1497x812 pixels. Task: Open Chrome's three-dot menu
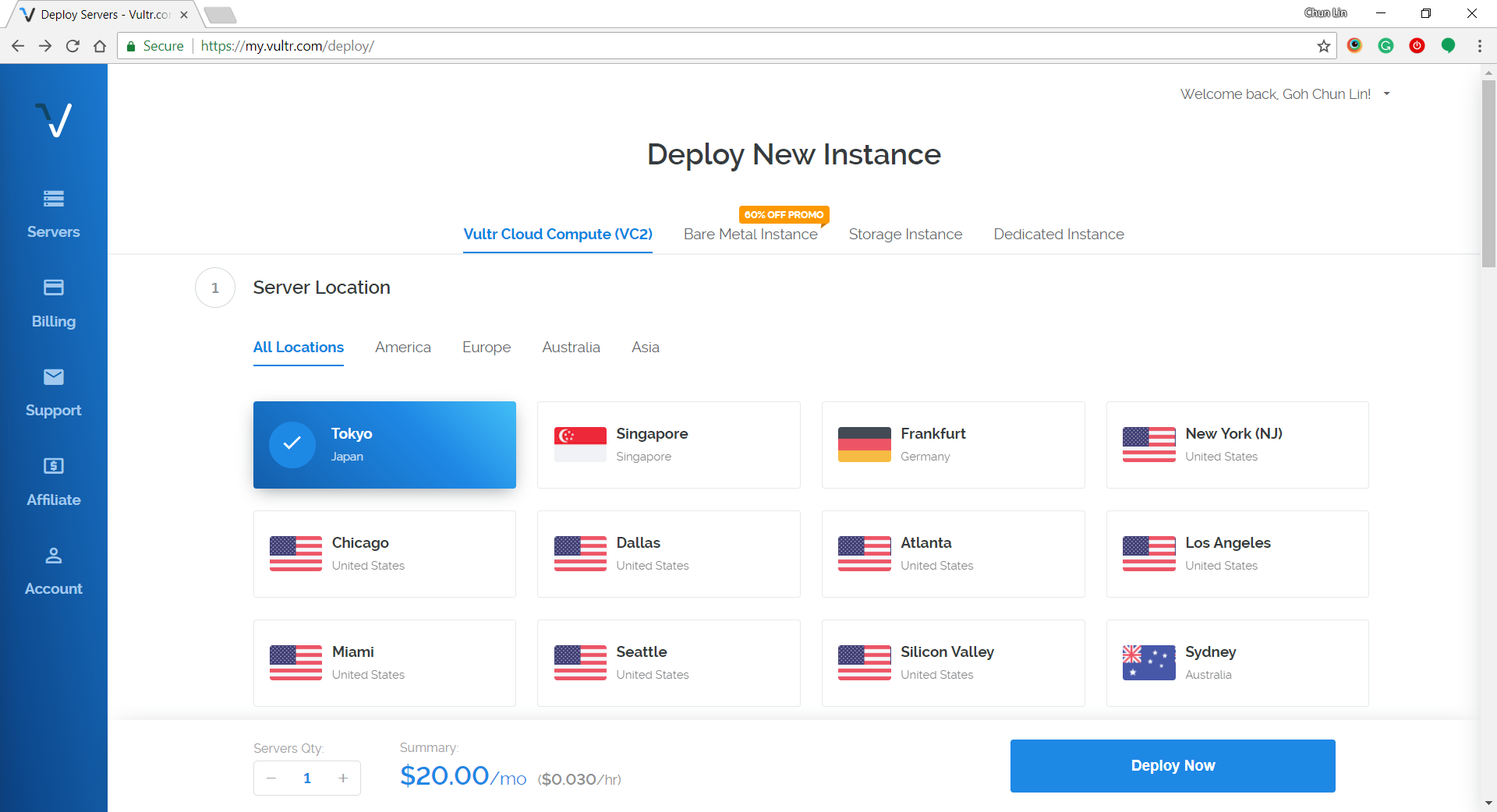point(1479,46)
